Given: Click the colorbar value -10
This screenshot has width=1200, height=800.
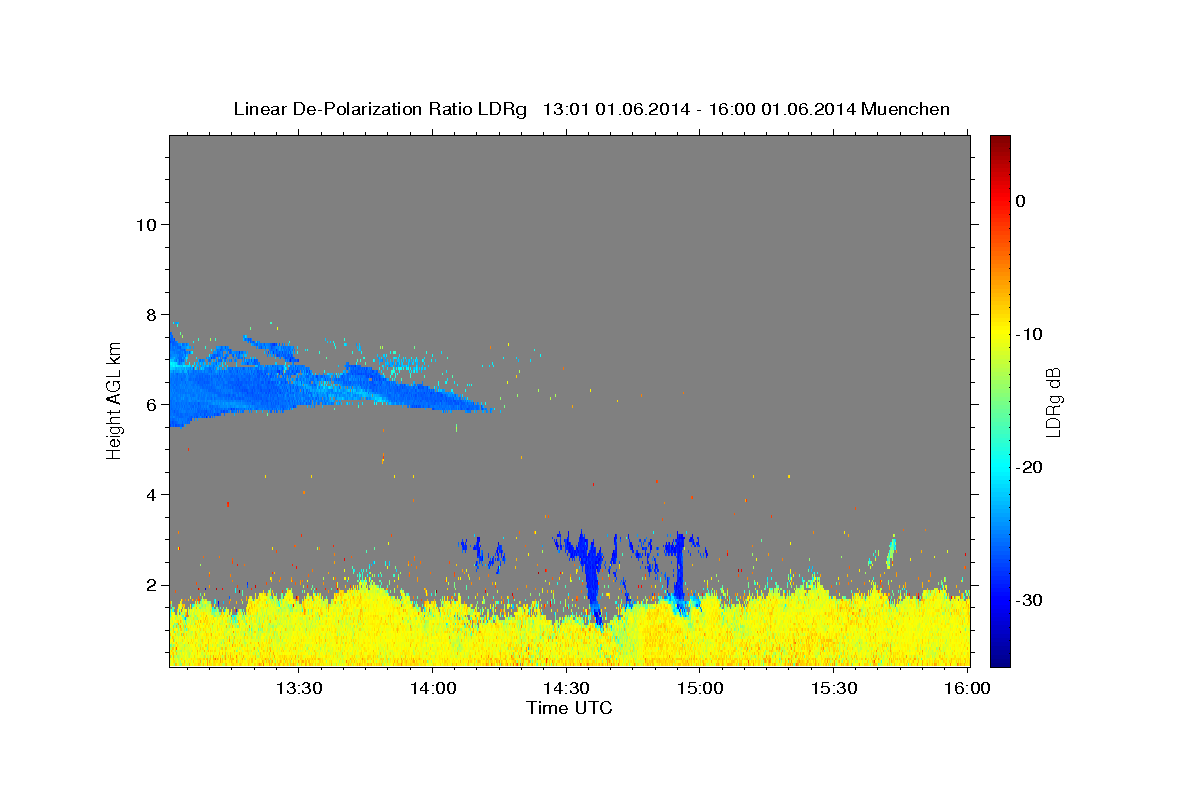Looking at the screenshot, I should pyautogui.click(x=1030, y=334).
